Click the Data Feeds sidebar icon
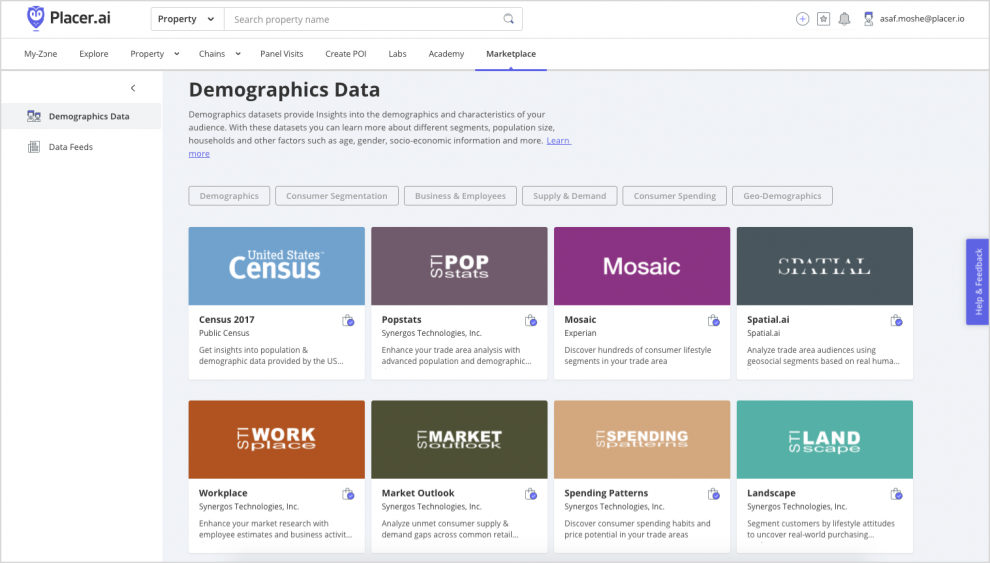 click(34, 147)
